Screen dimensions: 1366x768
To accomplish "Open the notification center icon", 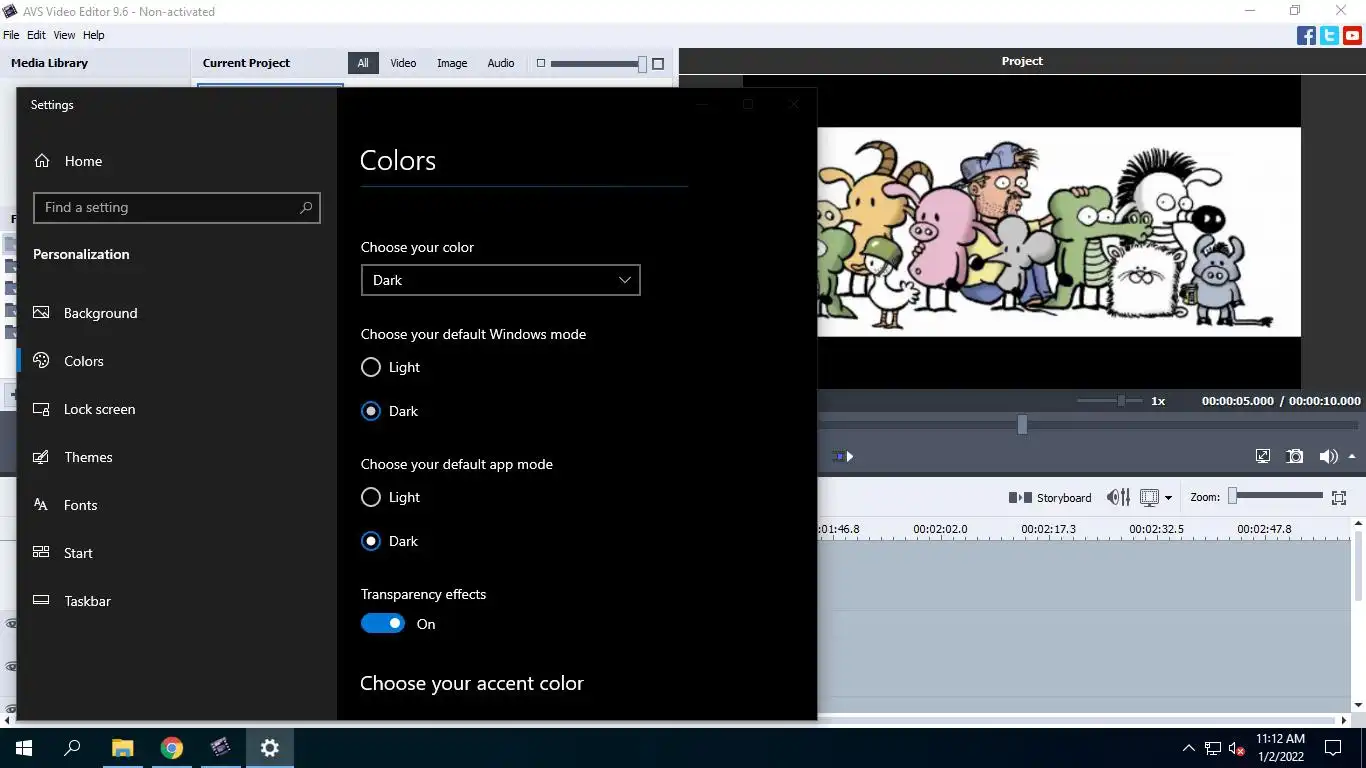I will click(x=1333, y=747).
